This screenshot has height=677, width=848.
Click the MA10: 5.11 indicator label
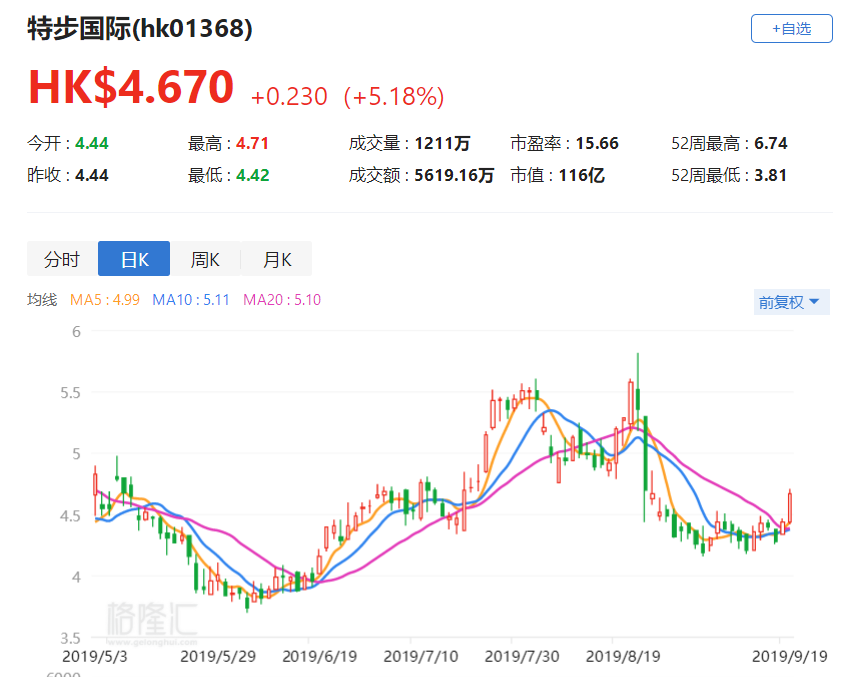[x=191, y=300]
